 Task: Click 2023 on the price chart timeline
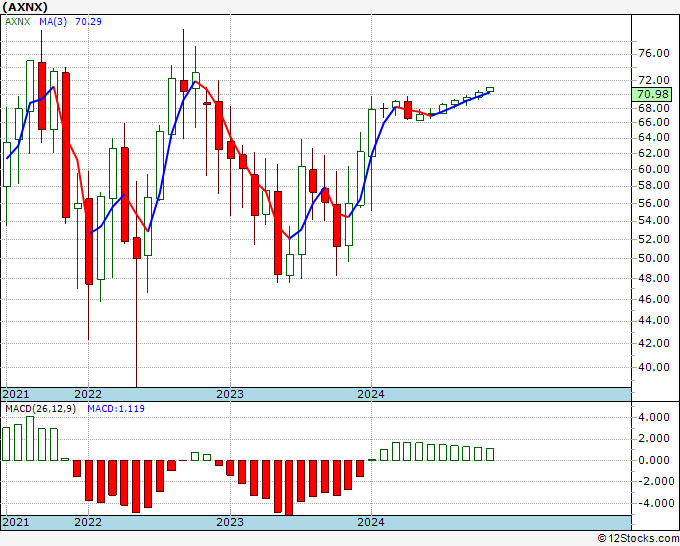click(230, 394)
